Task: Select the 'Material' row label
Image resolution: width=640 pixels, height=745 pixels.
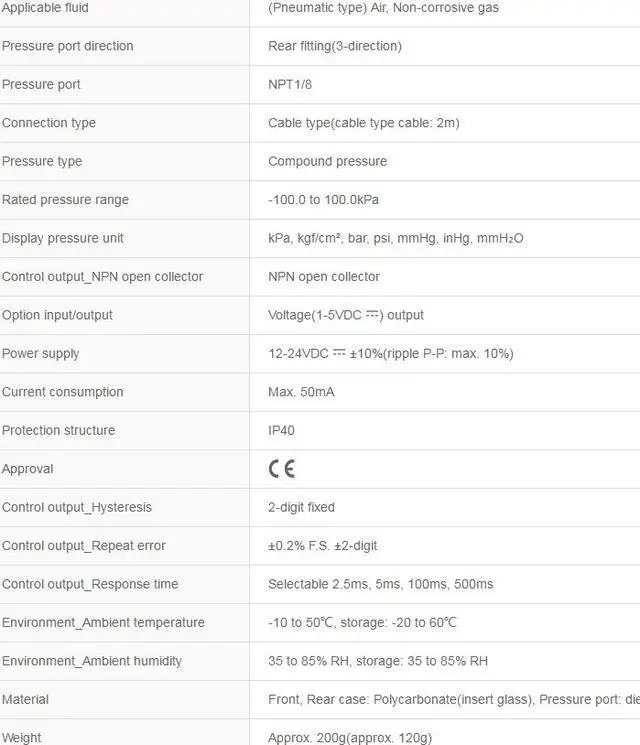Action: pos(25,699)
